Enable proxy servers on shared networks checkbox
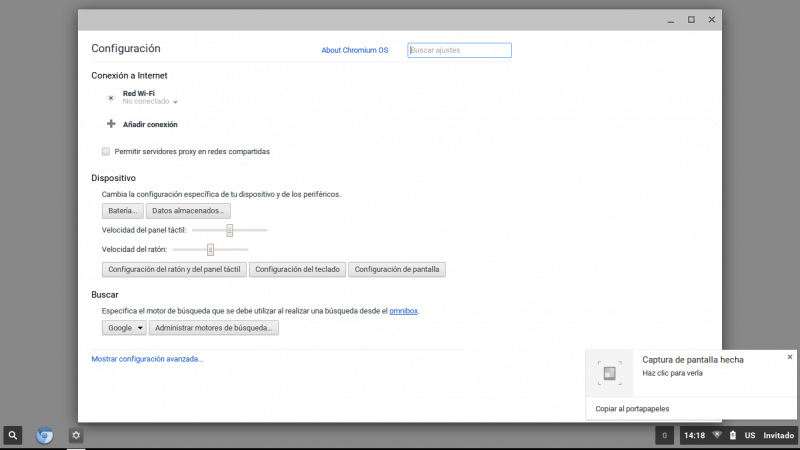The height and width of the screenshot is (450, 800). (x=106, y=152)
